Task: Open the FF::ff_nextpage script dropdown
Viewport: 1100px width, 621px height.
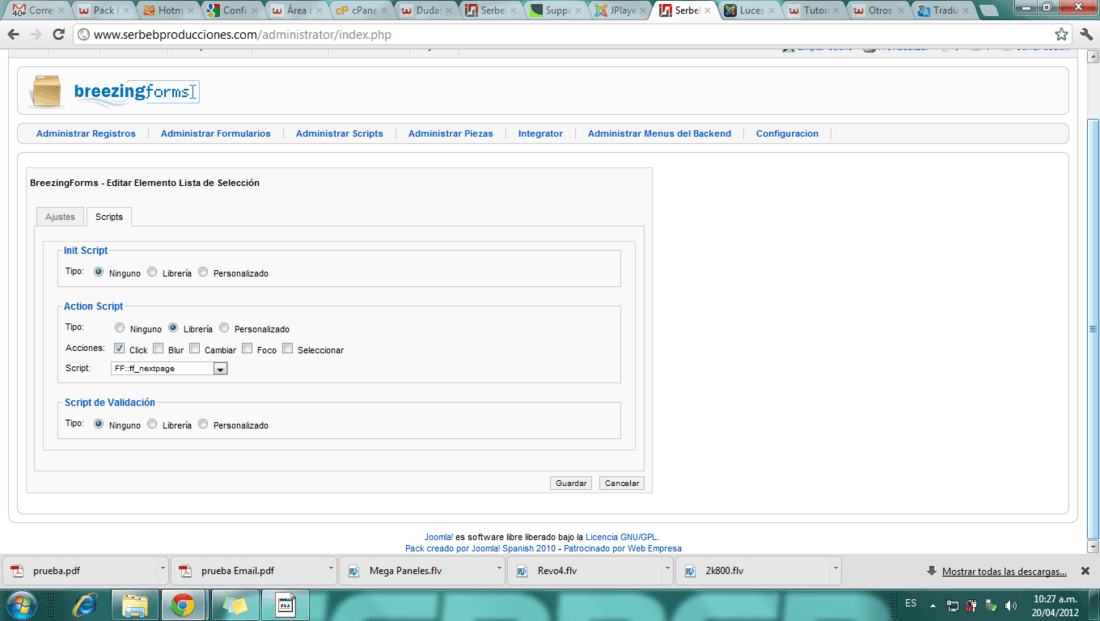Action: coord(169,368)
